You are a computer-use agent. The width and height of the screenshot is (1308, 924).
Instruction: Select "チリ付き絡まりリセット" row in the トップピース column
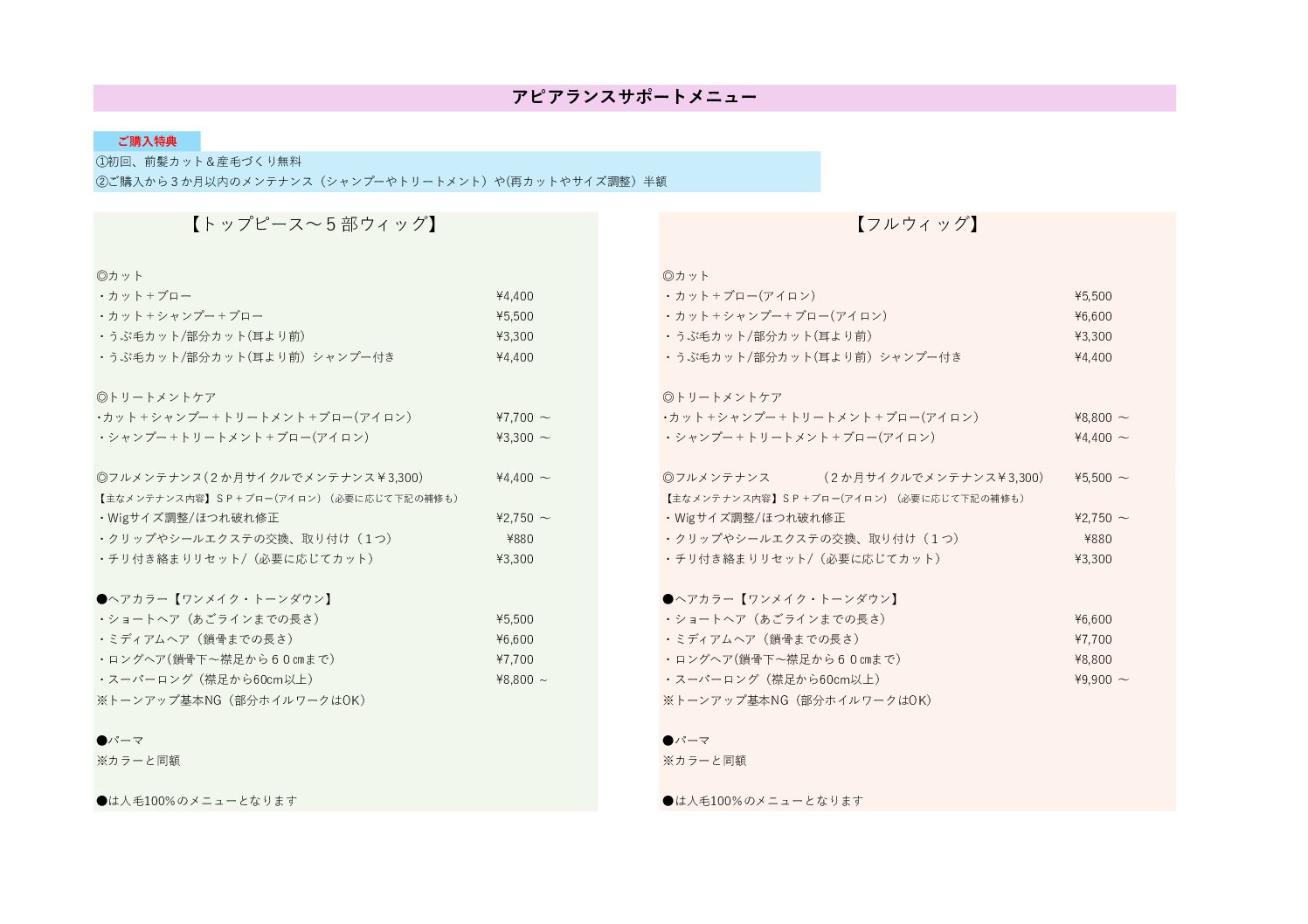[236, 559]
